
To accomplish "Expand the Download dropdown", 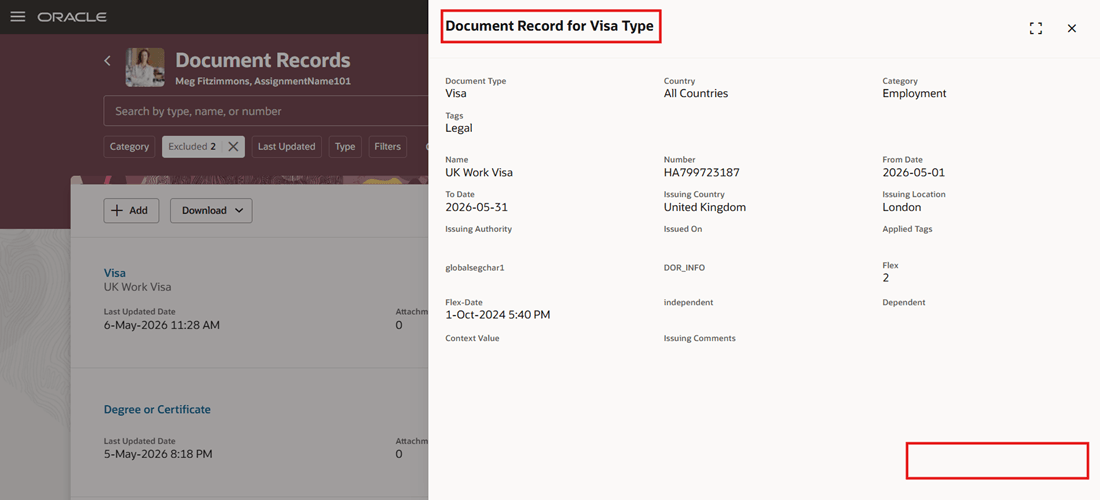I will 211,210.
